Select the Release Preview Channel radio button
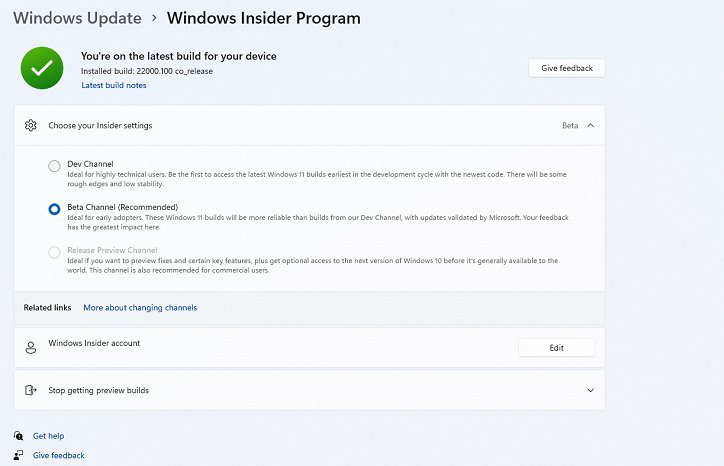 coord(54,252)
